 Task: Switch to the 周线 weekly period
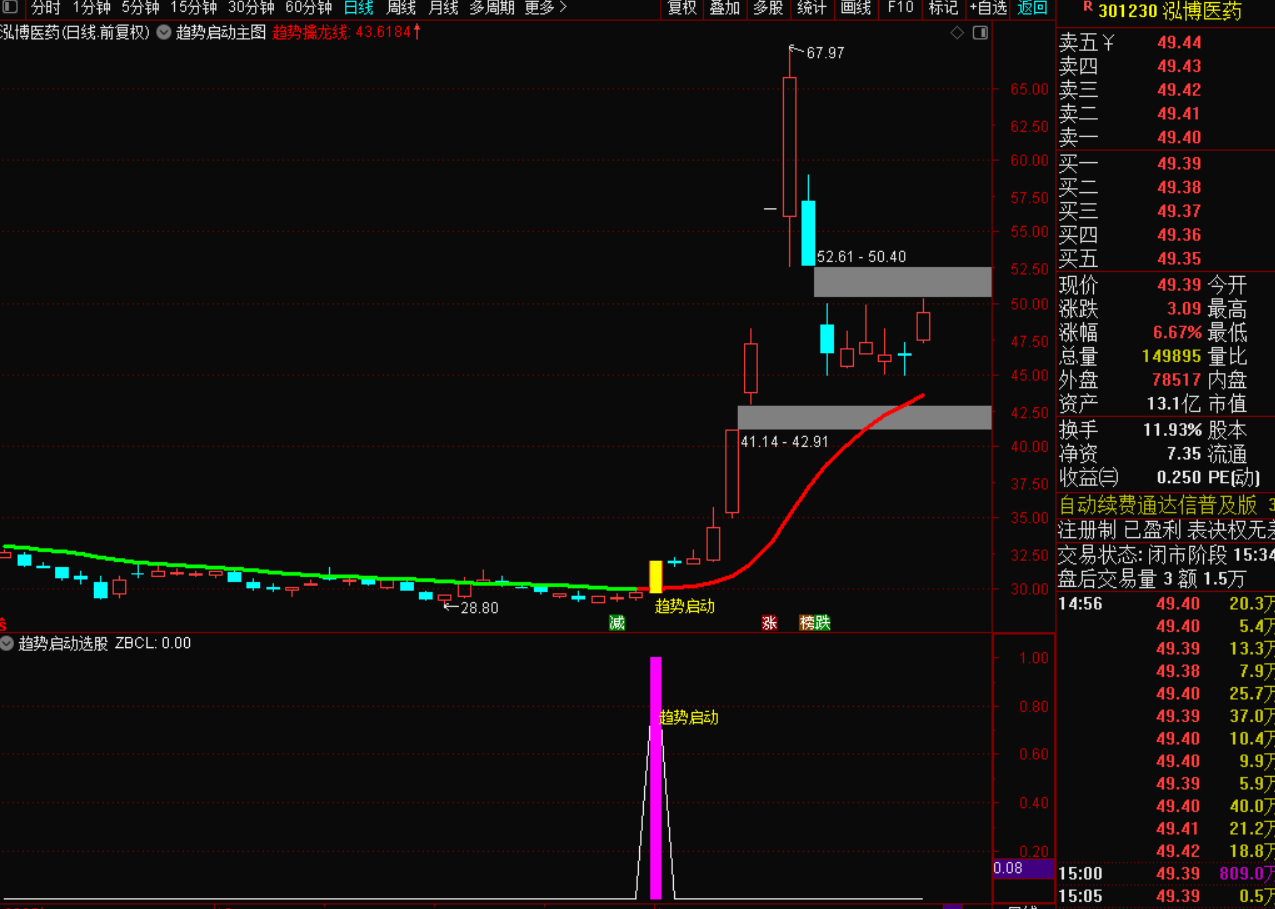click(401, 8)
